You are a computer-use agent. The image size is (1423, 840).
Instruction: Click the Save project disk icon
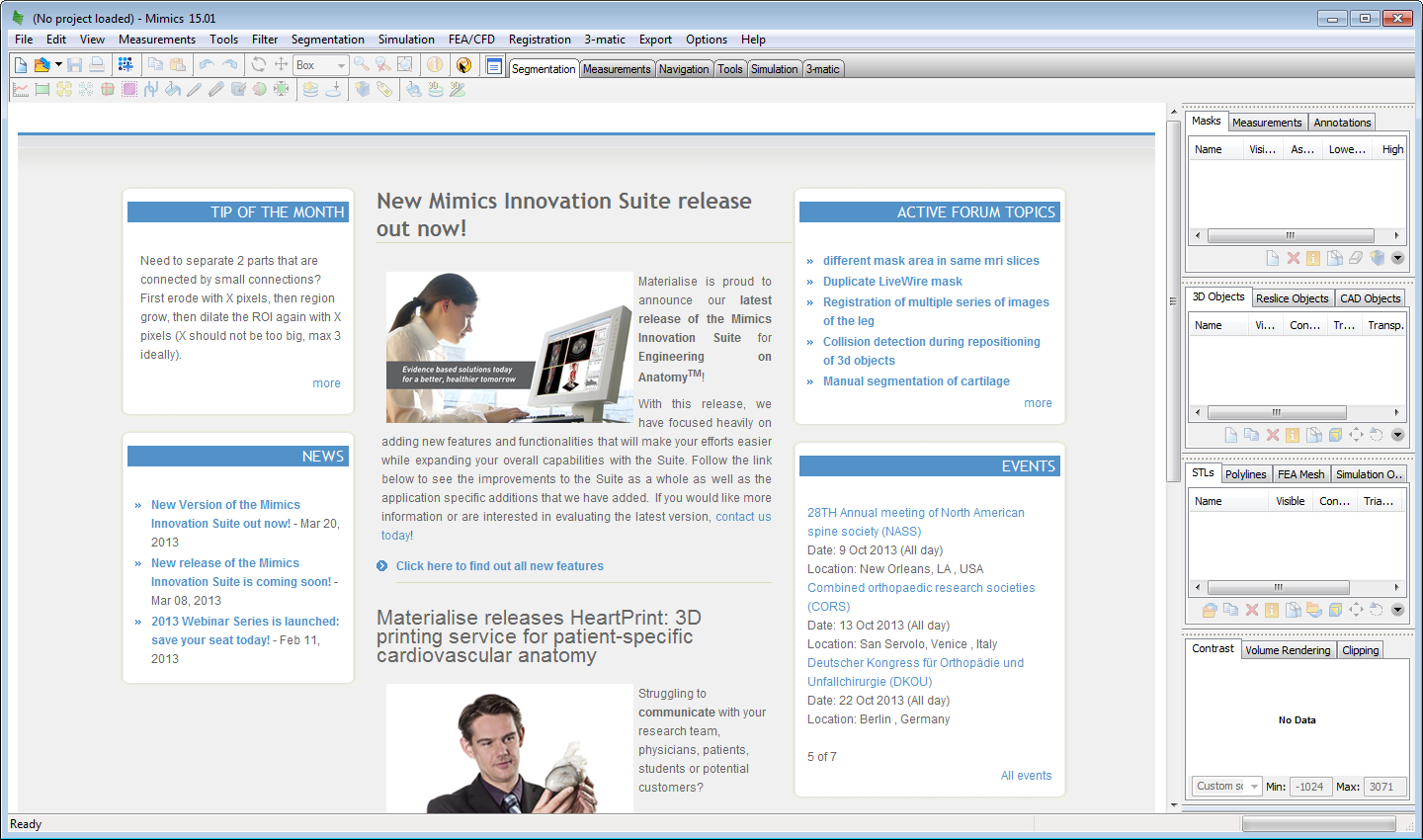74,64
